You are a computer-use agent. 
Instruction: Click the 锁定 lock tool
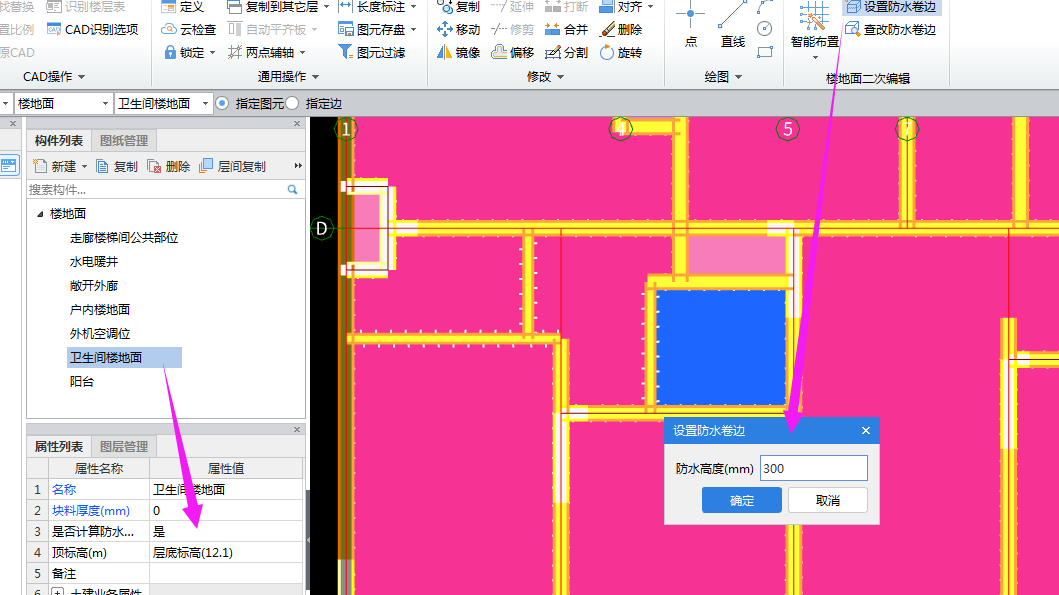tap(188, 53)
